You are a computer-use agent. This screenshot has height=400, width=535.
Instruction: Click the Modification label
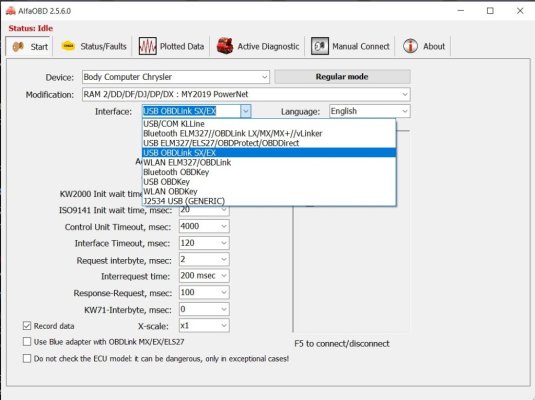(50, 95)
